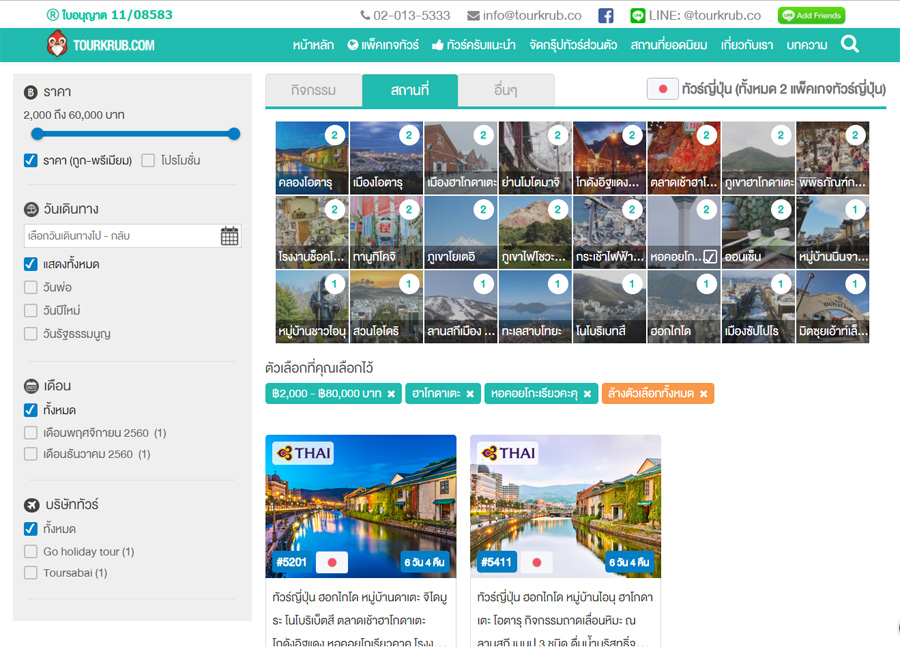The image size is (900, 647).
Task: Click the Tourkrub.com logo
Action: coord(101,44)
